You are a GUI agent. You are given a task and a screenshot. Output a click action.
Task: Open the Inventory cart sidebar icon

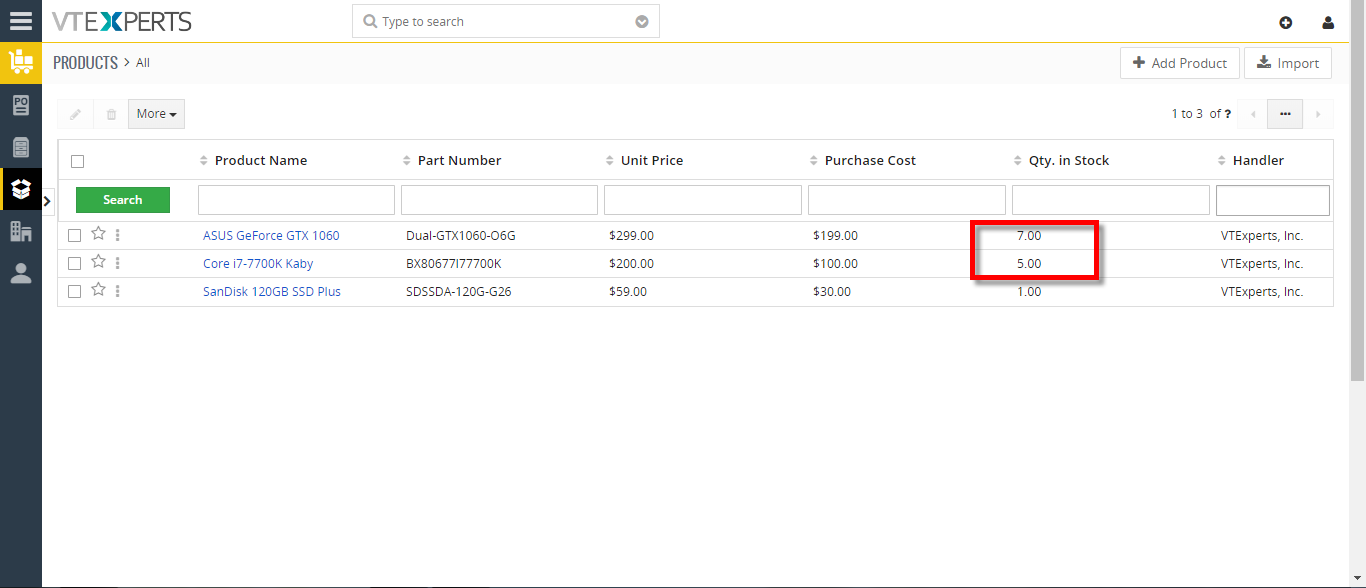pyautogui.click(x=20, y=62)
